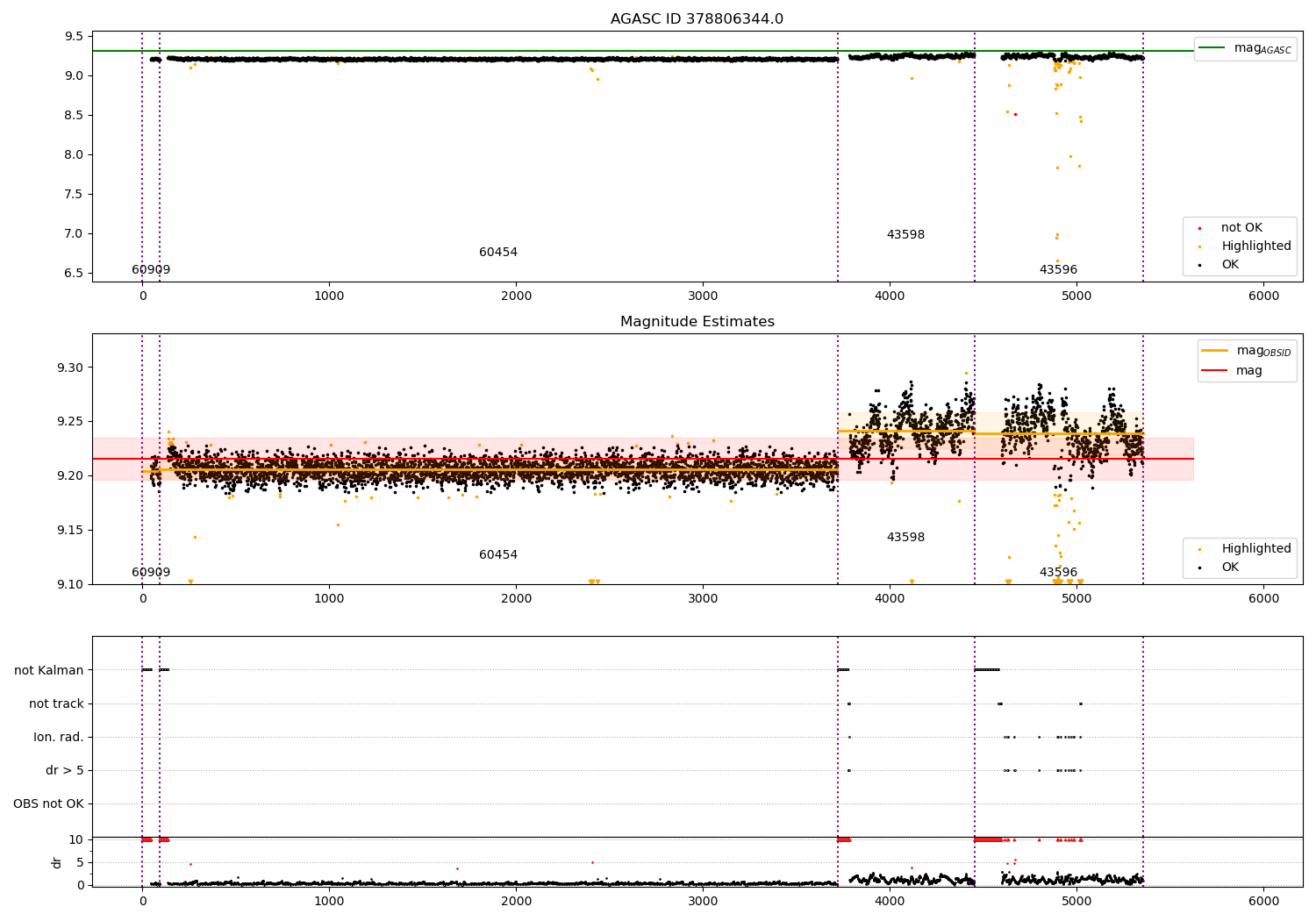This screenshot has height=921, width=1316.
Task: Click the 'dr > 5' row label
Action: click(65, 771)
